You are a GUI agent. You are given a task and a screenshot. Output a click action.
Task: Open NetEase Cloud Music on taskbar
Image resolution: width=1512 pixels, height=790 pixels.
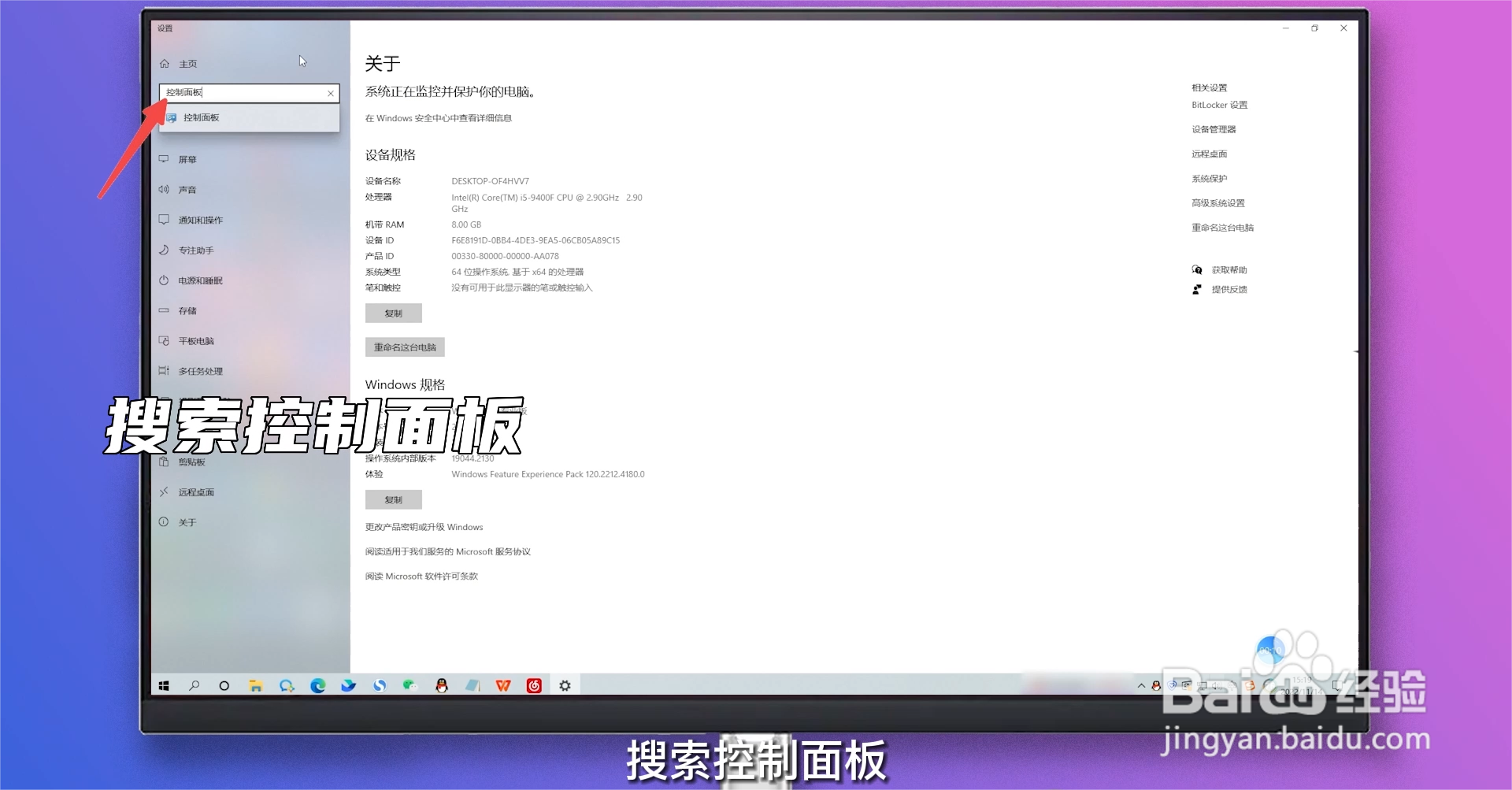pyautogui.click(x=534, y=686)
